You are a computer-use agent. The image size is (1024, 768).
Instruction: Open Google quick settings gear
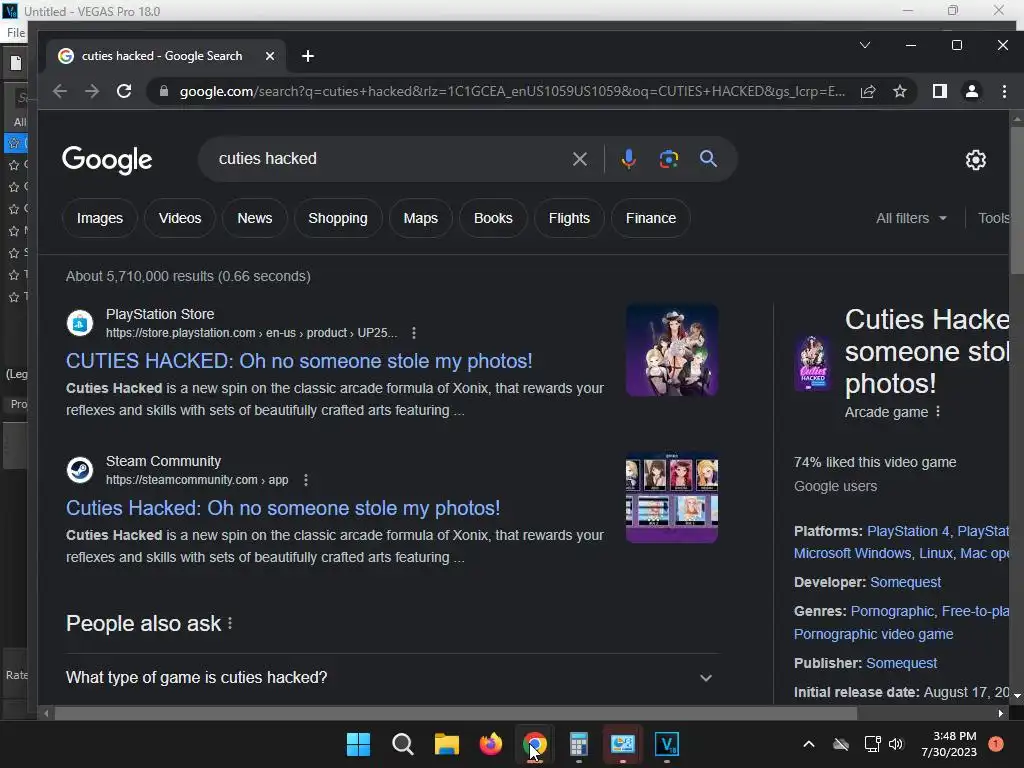click(976, 160)
